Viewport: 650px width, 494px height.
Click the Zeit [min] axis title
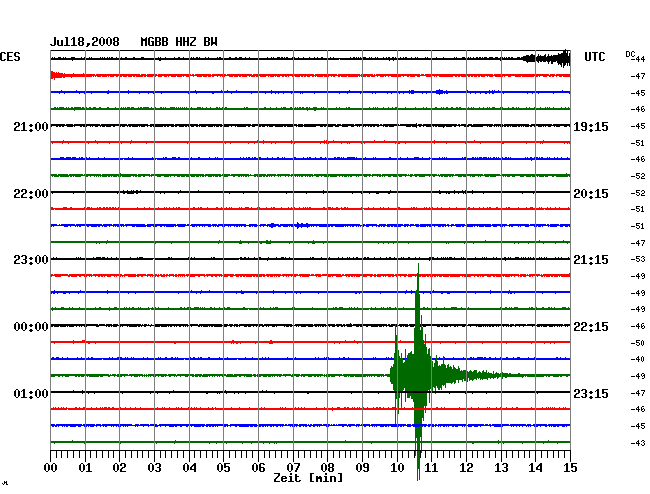[x=308, y=478]
